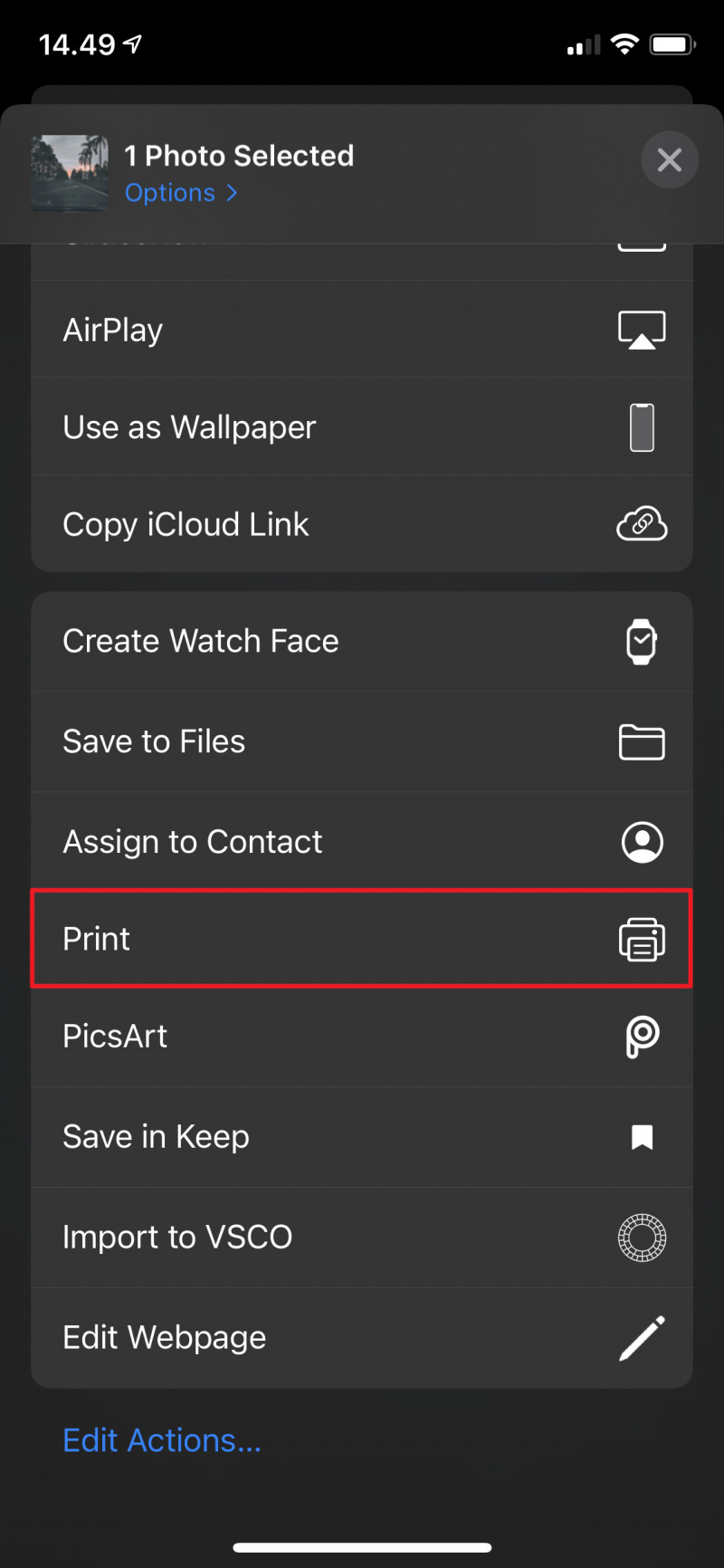Expand Options with the chevron
724x1568 pixels.
(x=232, y=193)
